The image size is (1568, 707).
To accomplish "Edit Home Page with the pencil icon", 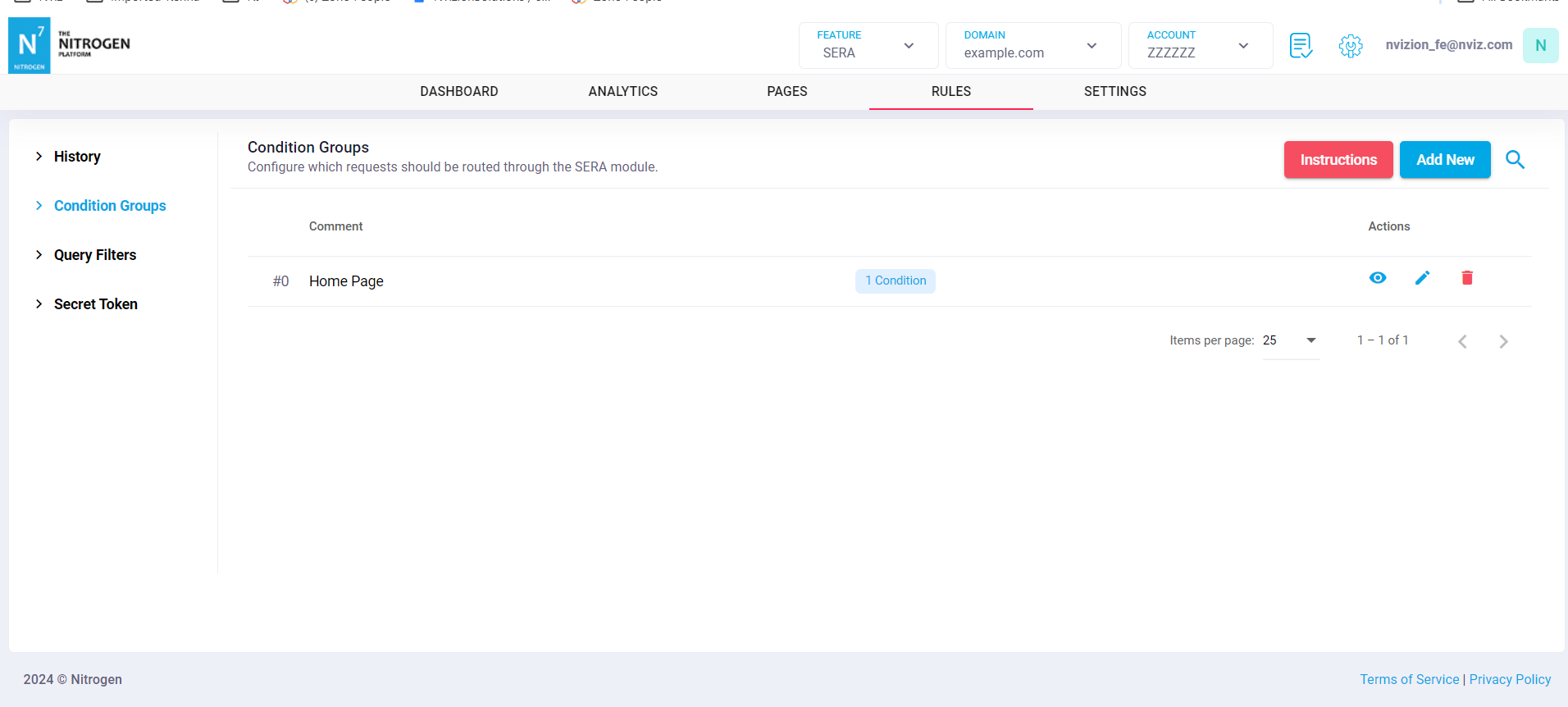I will [x=1422, y=278].
